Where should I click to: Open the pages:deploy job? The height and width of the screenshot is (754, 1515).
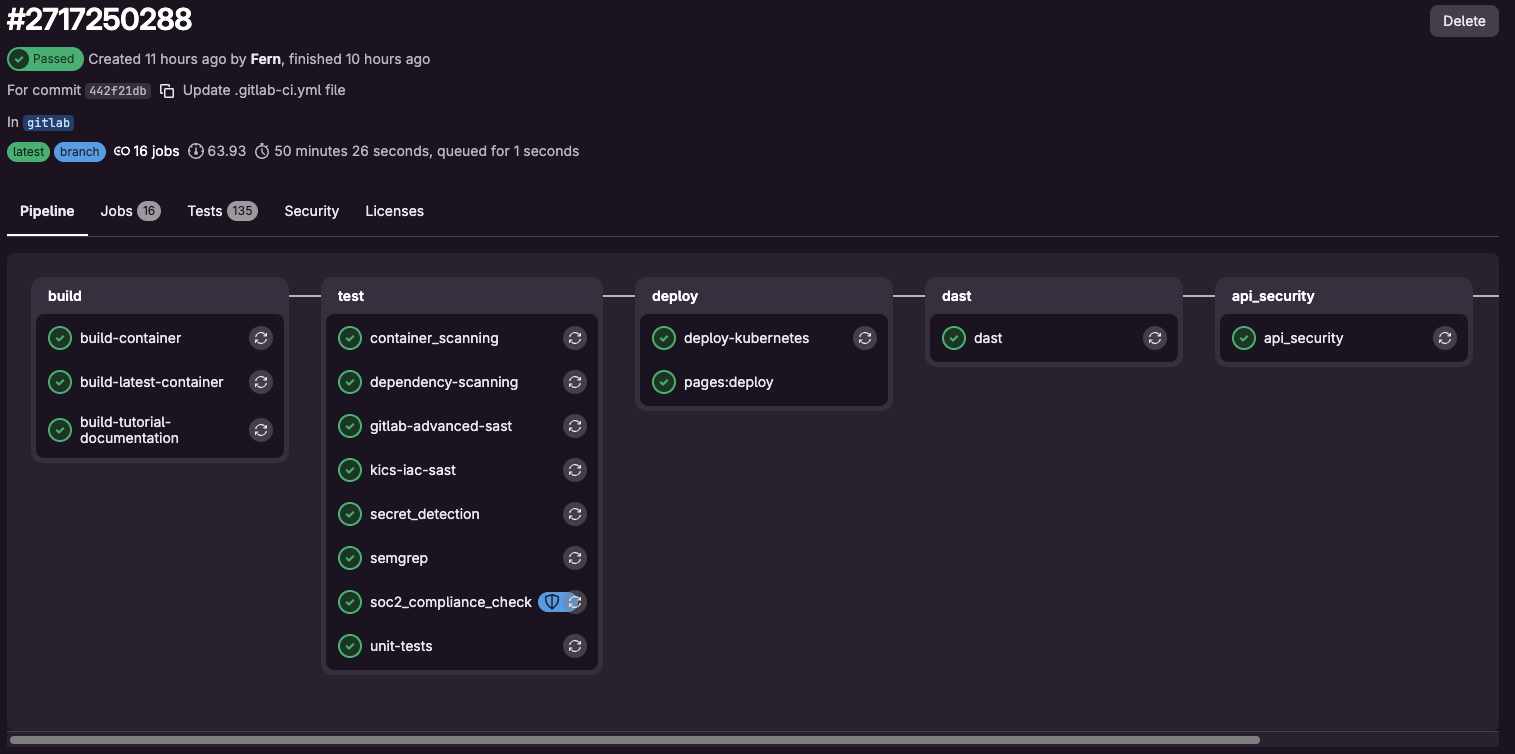[x=729, y=382]
